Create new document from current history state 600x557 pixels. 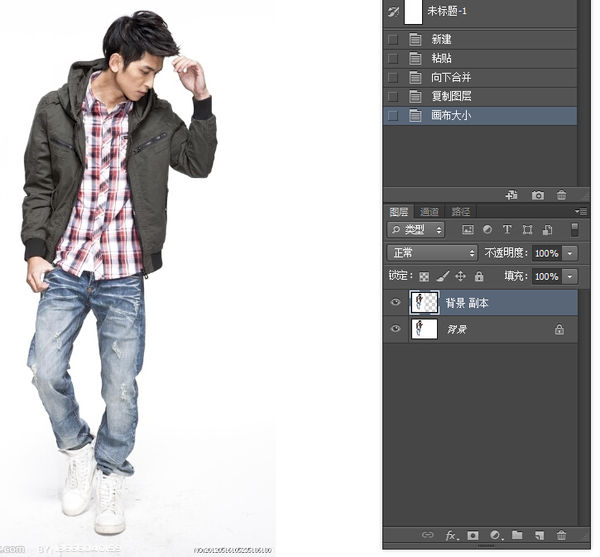coord(512,195)
